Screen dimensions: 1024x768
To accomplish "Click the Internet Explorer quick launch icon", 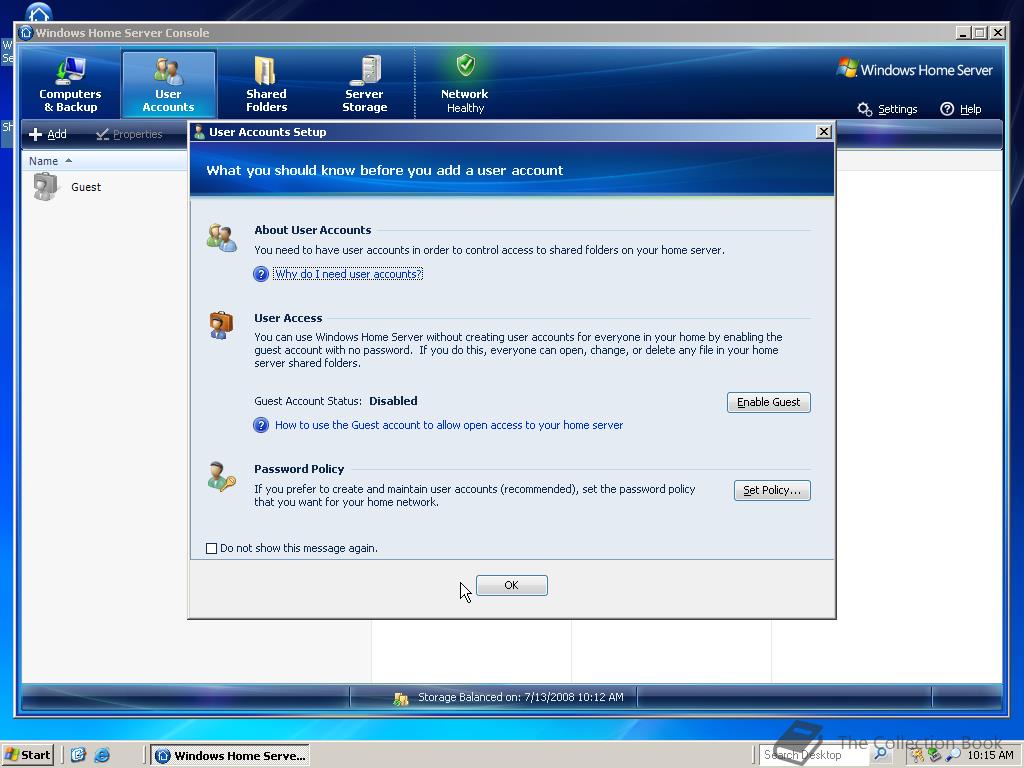I will click(x=102, y=755).
